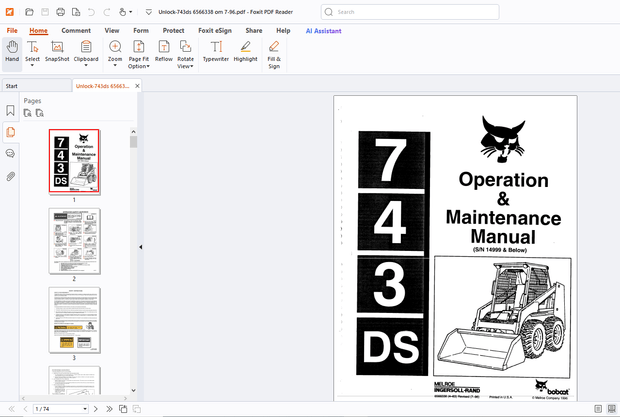Open the View ribbon tab
Viewport: 620px width, 417px height.
coord(112,30)
